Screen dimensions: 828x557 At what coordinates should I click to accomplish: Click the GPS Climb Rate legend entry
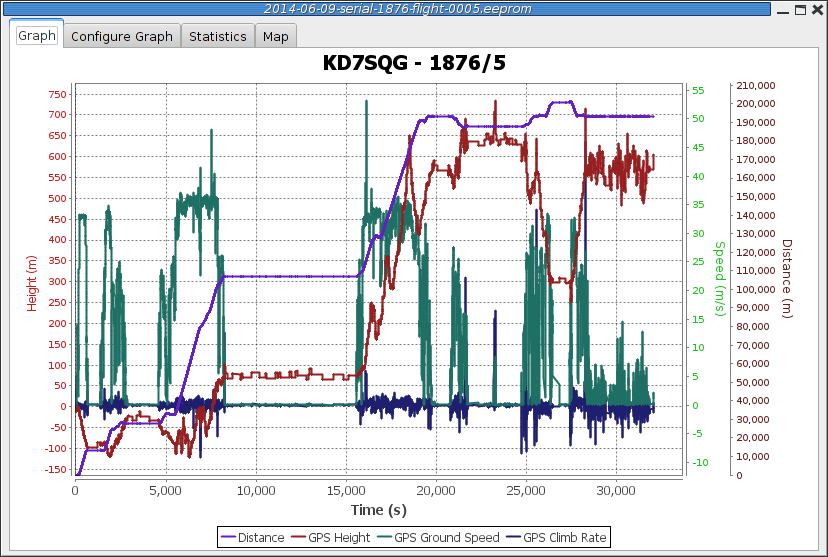(556, 537)
